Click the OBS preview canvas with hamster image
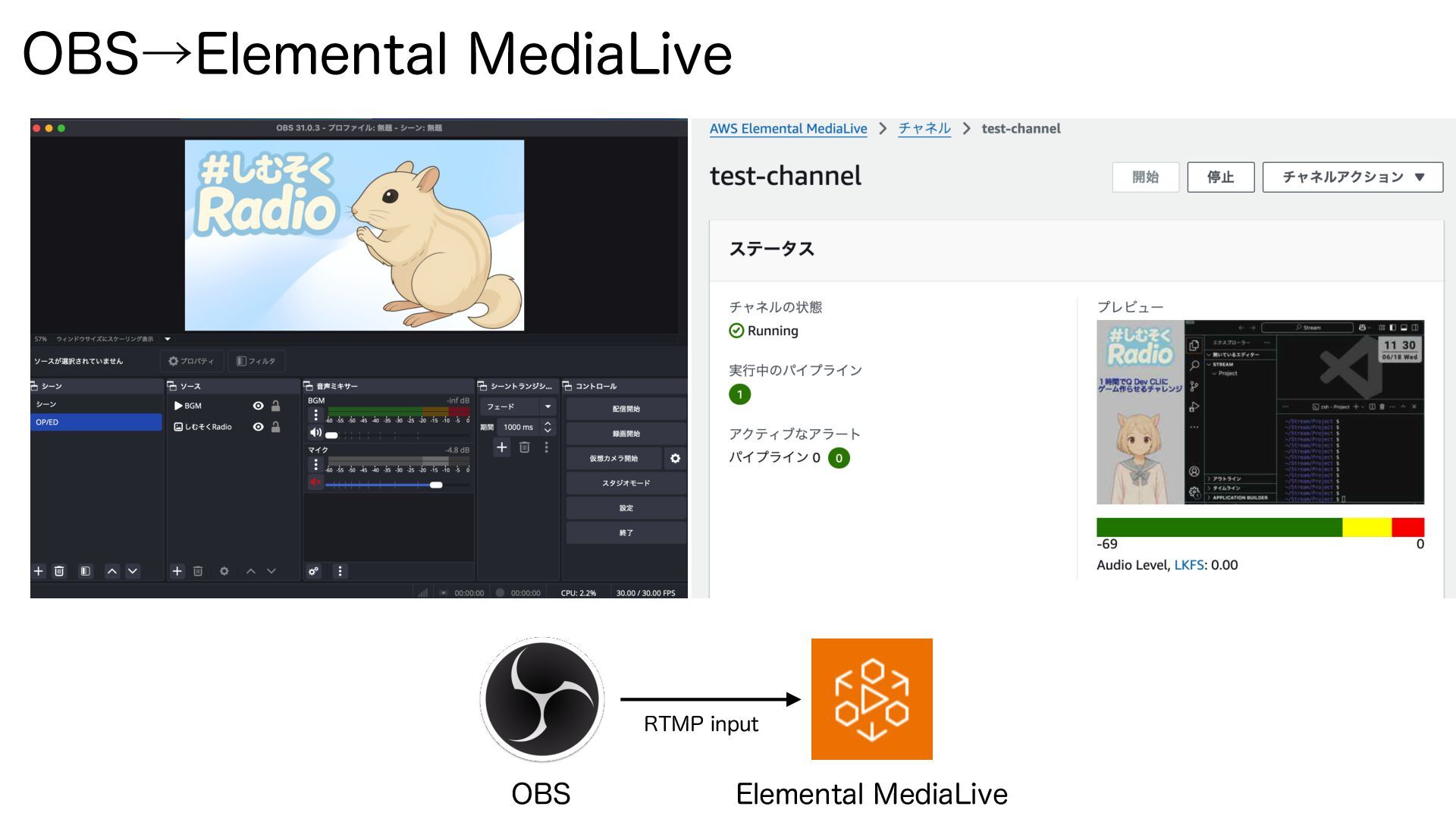 354,235
